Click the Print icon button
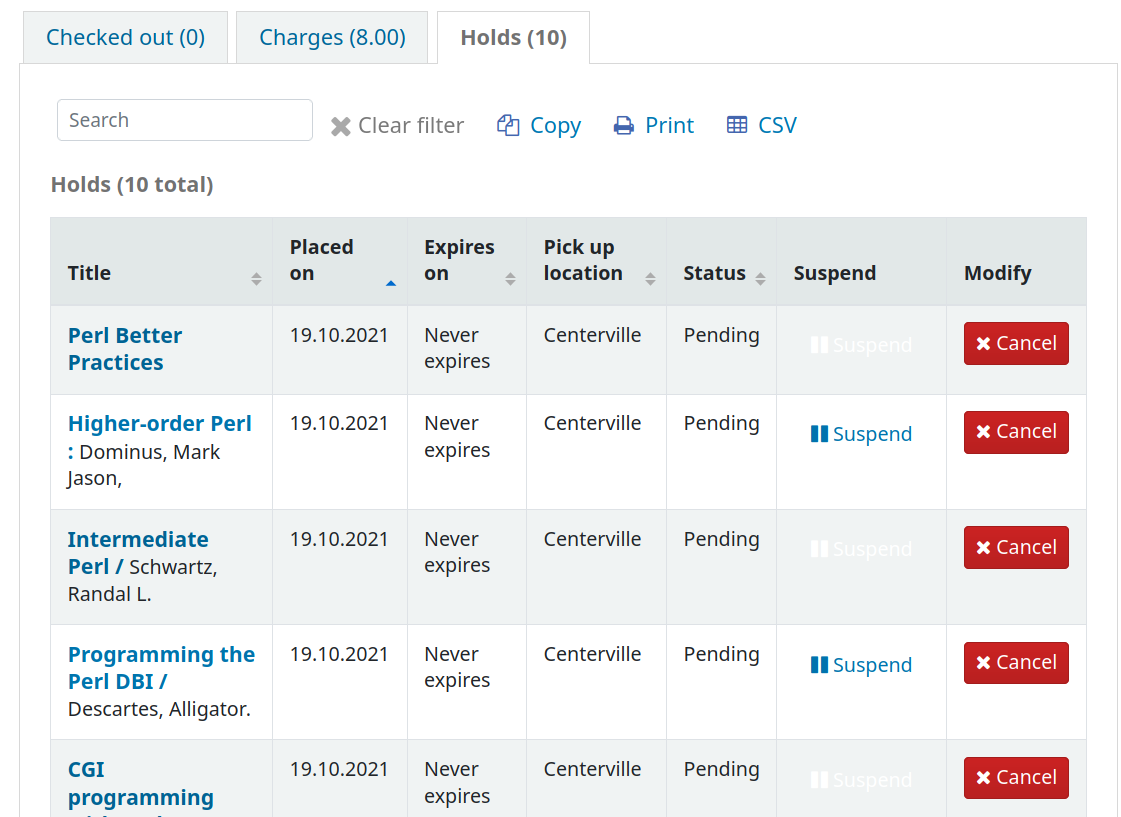 coord(624,126)
